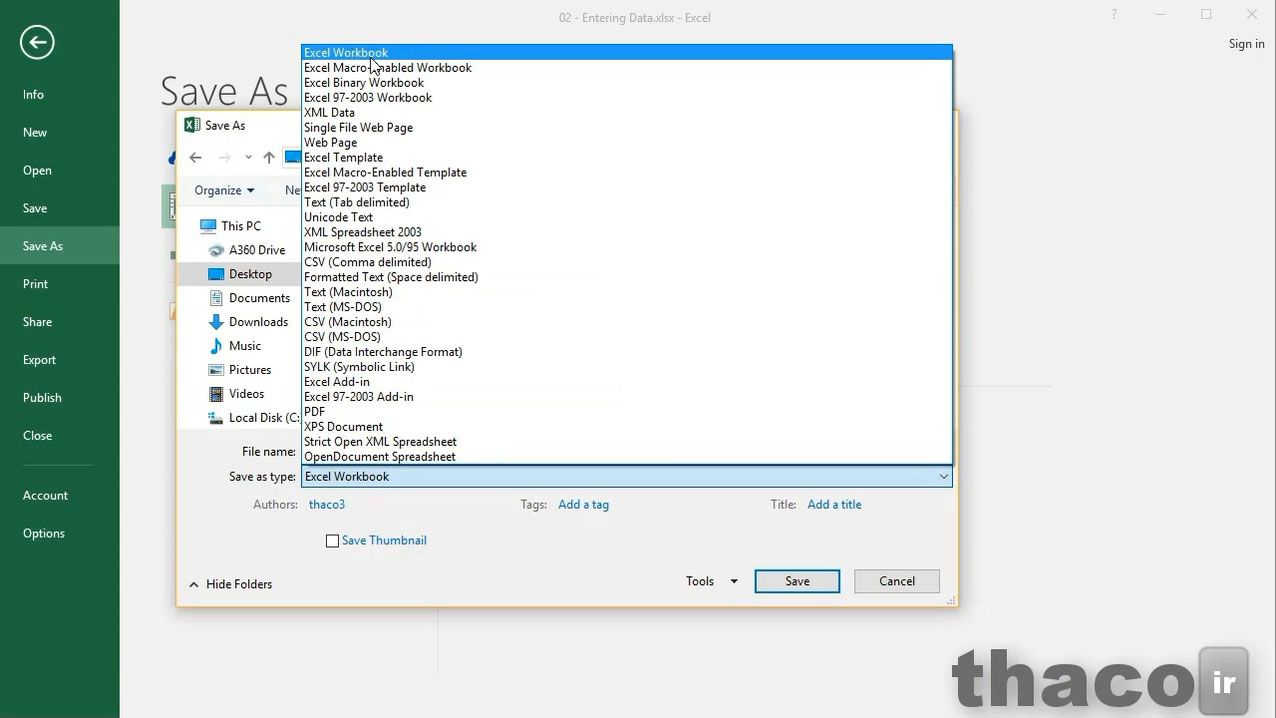
Task: Choose Excel Workbook file type
Action: (627, 53)
